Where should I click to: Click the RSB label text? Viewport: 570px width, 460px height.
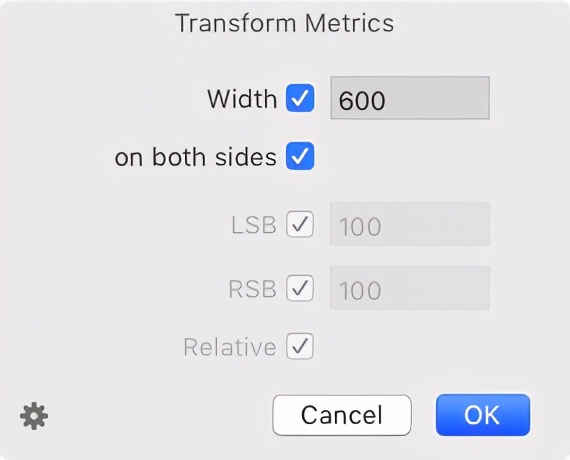(x=253, y=289)
